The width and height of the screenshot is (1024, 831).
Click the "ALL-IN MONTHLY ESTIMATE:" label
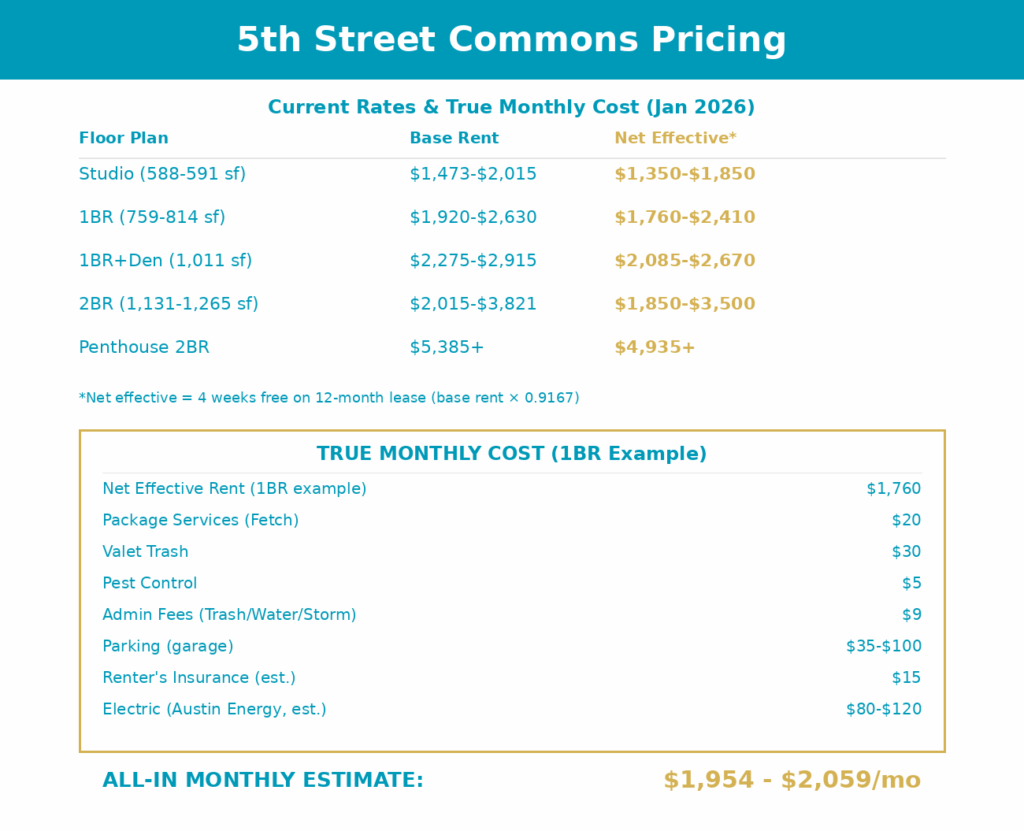263,780
